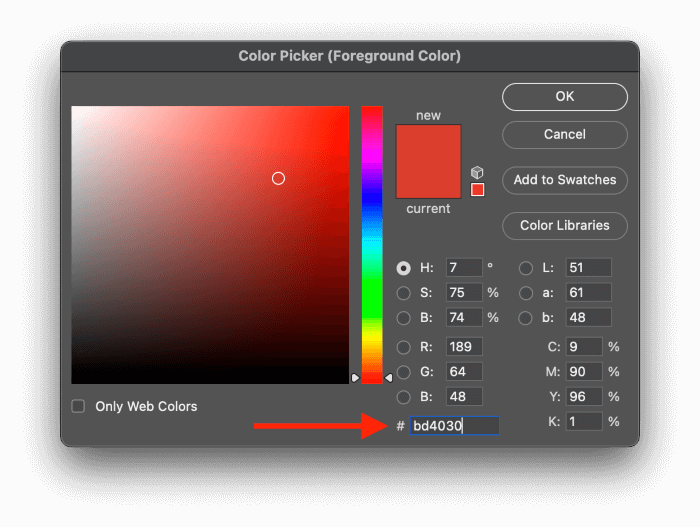This screenshot has width=700, height=527.
Task: Click the Y yellow field showing 96
Action: click(x=584, y=397)
